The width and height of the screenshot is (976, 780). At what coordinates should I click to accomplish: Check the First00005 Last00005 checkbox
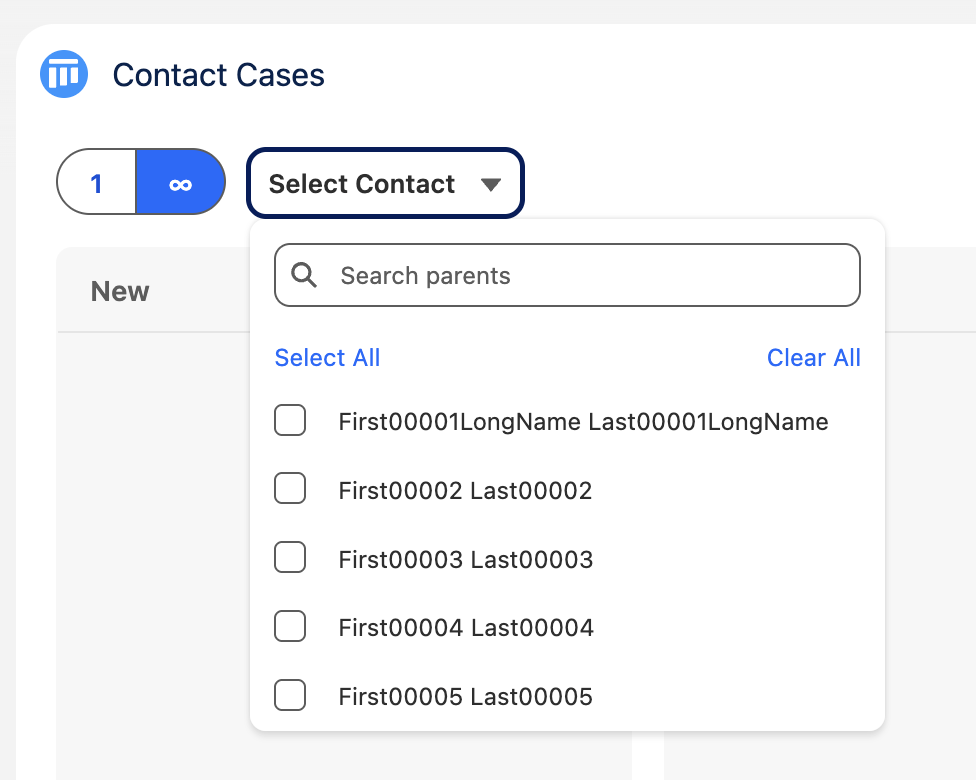[290, 695]
